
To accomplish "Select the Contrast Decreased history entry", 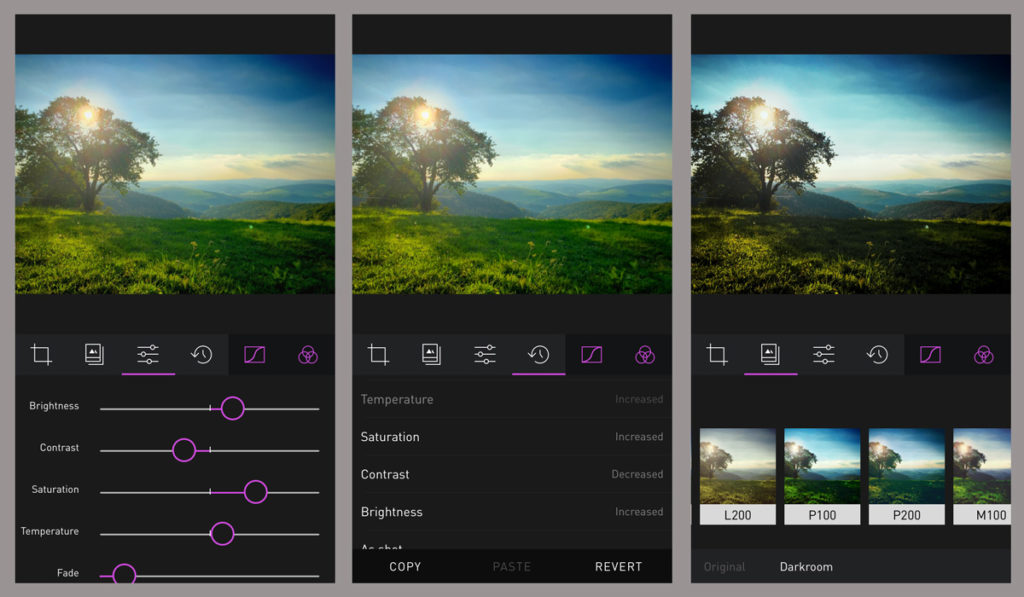I will coord(511,474).
